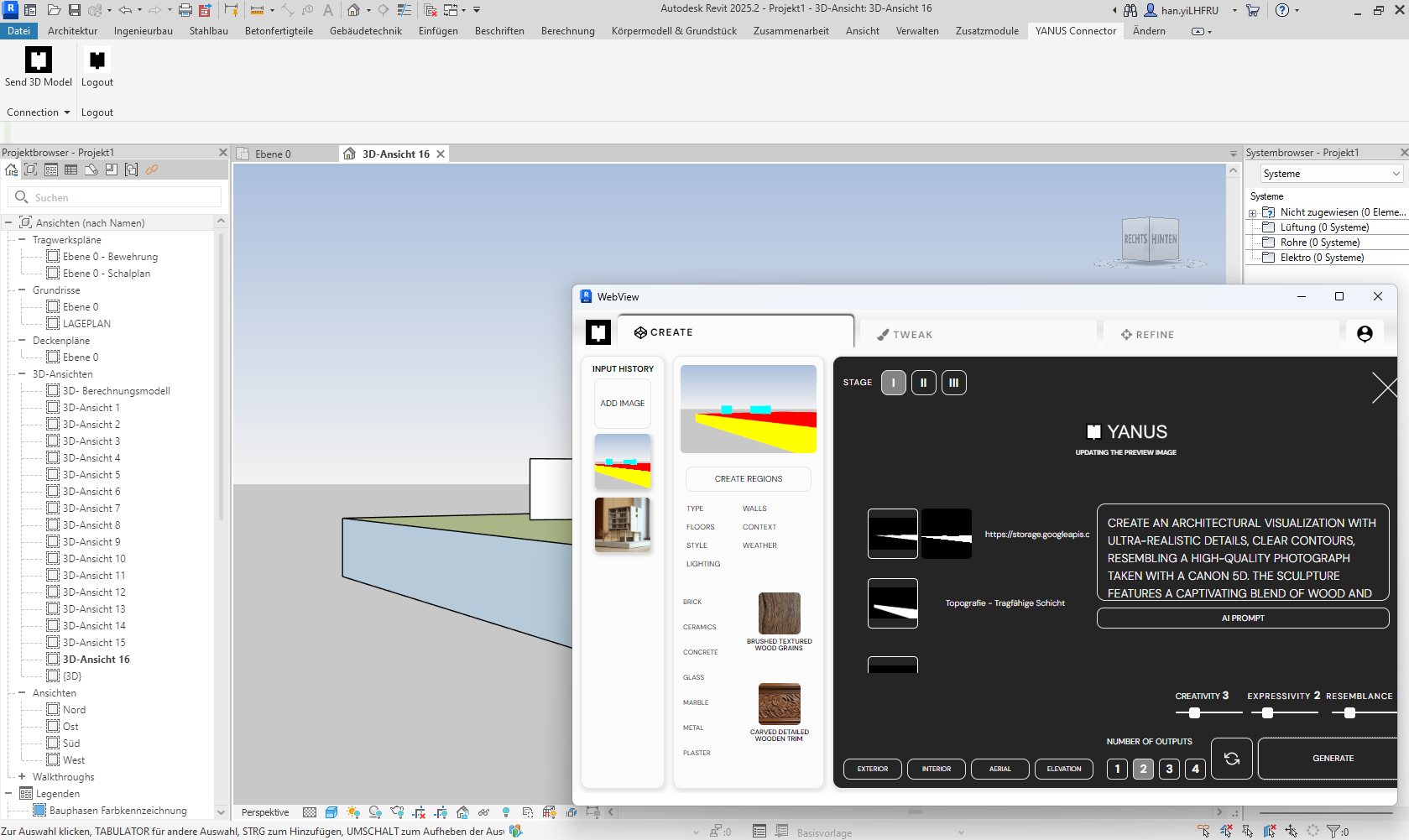
Task: Click the visual style cube icon
Action: [x=331, y=812]
